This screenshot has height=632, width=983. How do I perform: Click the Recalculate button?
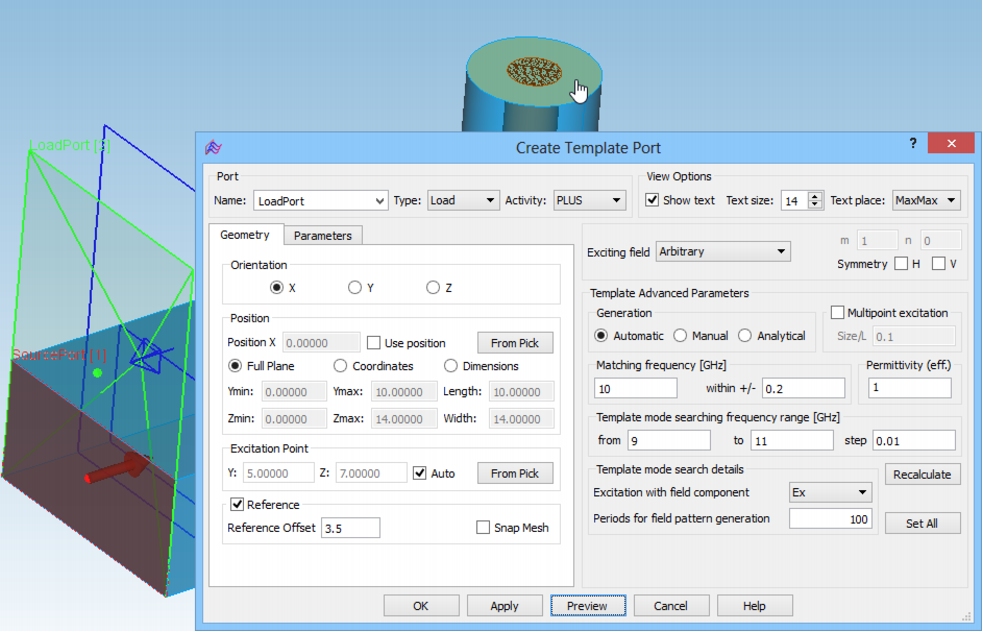click(x=922, y=474)
